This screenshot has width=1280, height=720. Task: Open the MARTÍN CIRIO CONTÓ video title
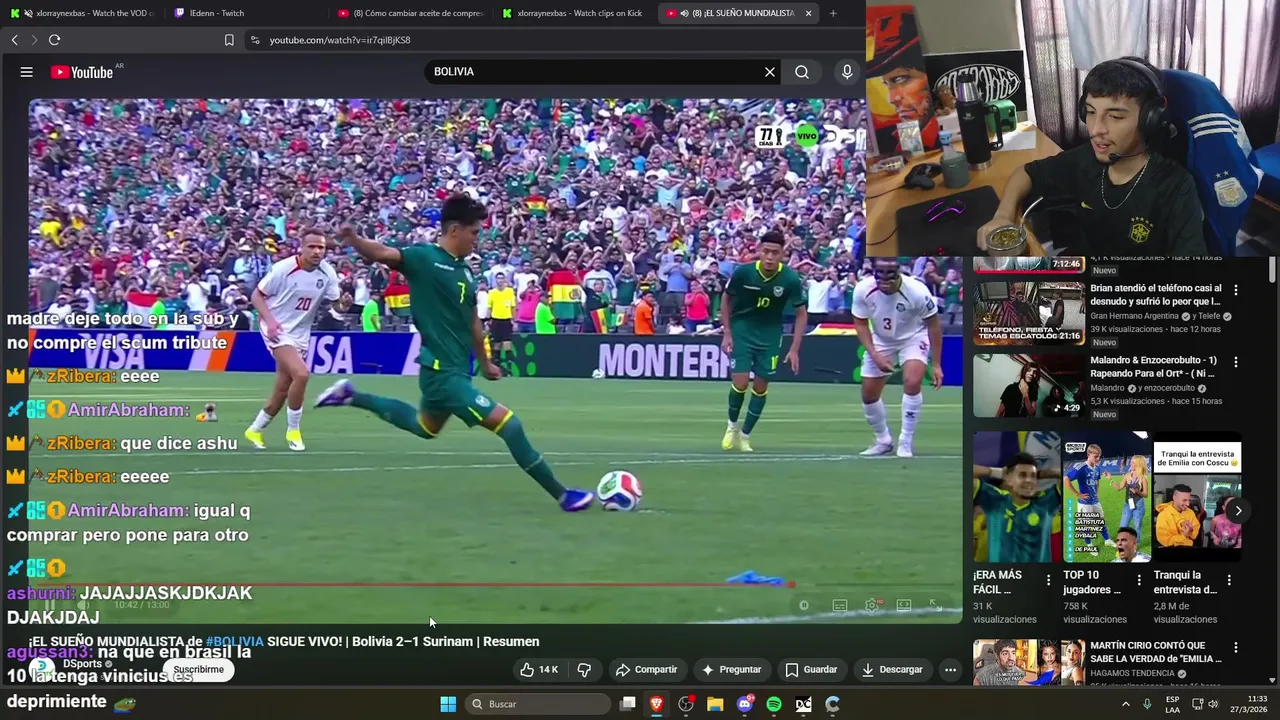(1156, 652)
